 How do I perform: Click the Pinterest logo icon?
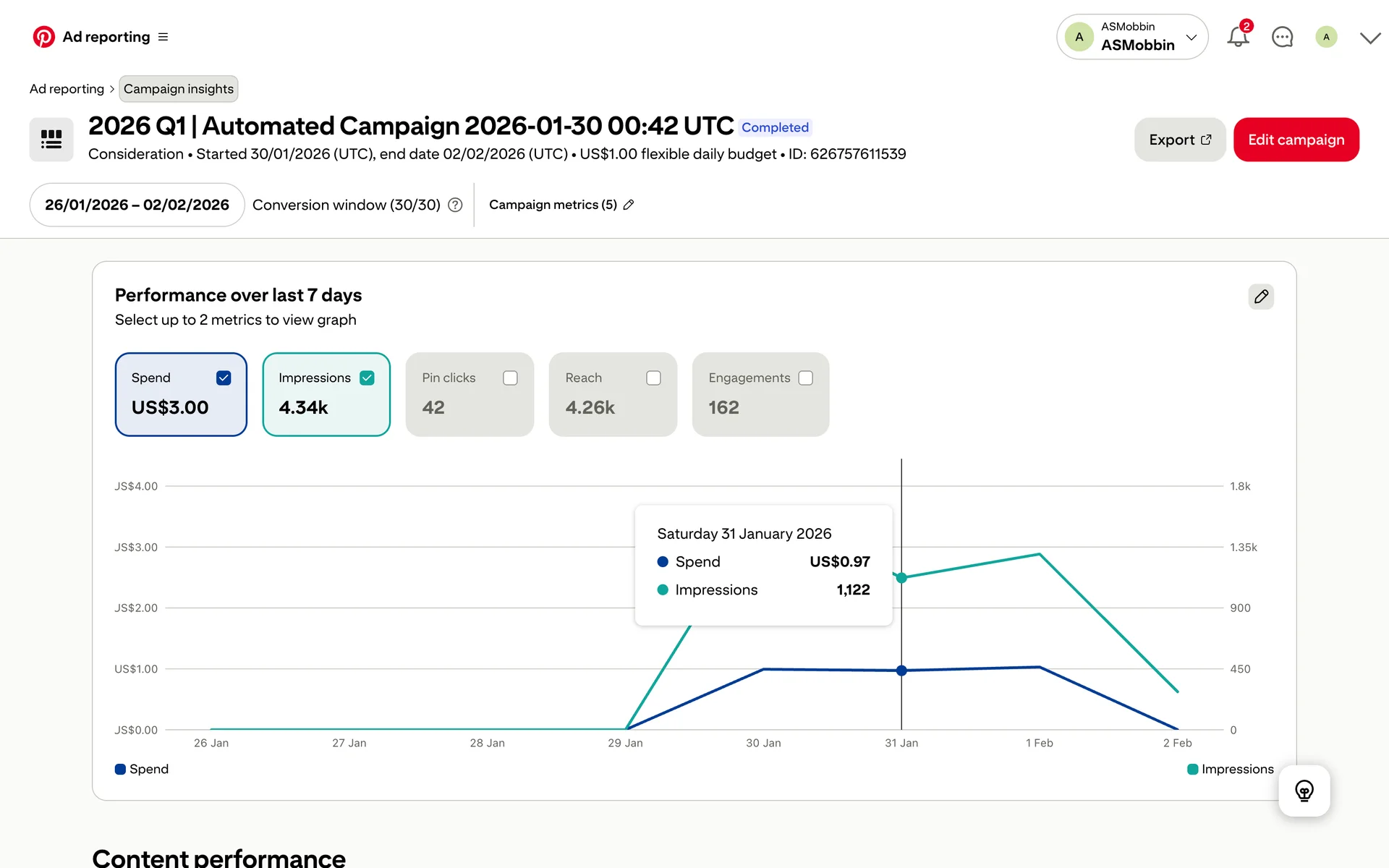[x=43, y=37]
